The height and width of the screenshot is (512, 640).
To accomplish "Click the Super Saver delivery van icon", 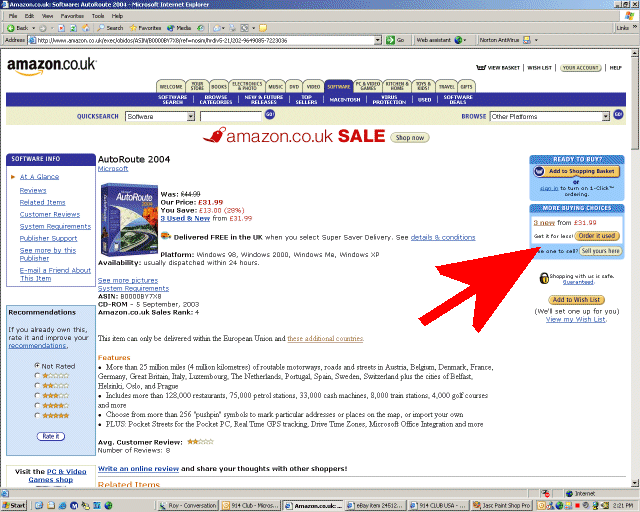I will pyautogui.click(x=166, y=236).
